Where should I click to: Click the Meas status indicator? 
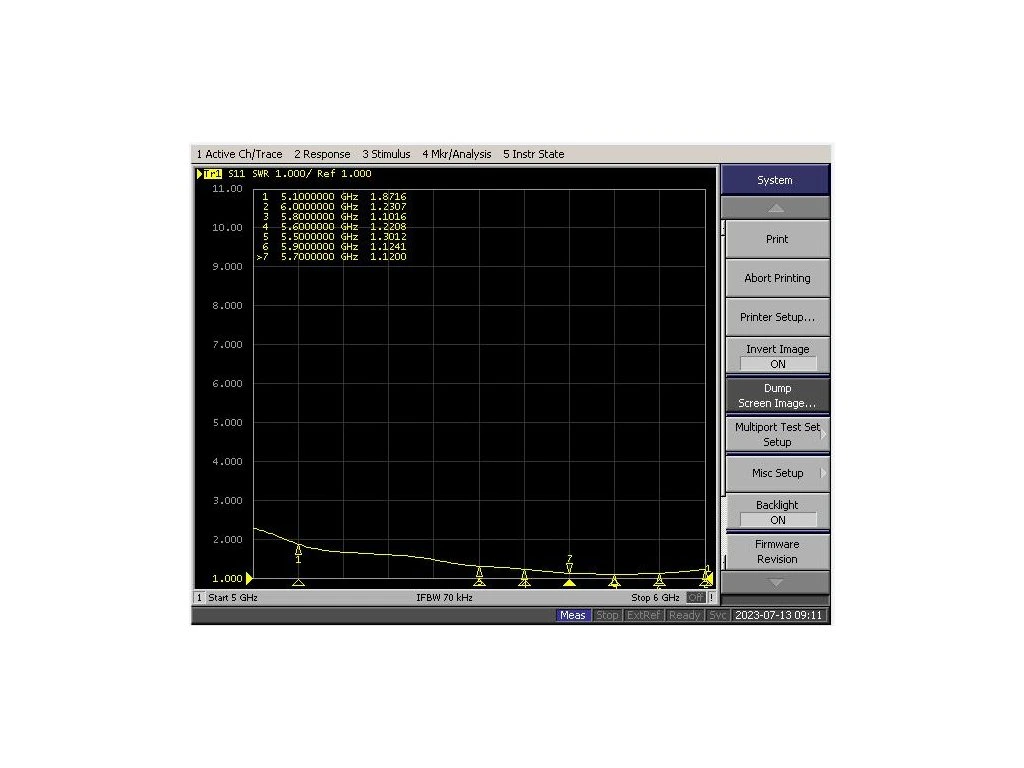[572, 615]
